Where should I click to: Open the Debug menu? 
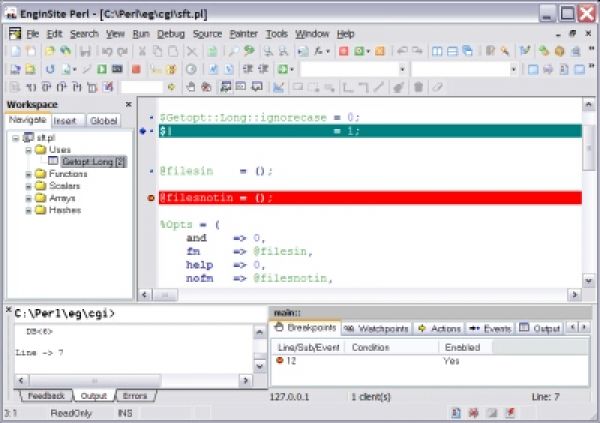(170, 34)
